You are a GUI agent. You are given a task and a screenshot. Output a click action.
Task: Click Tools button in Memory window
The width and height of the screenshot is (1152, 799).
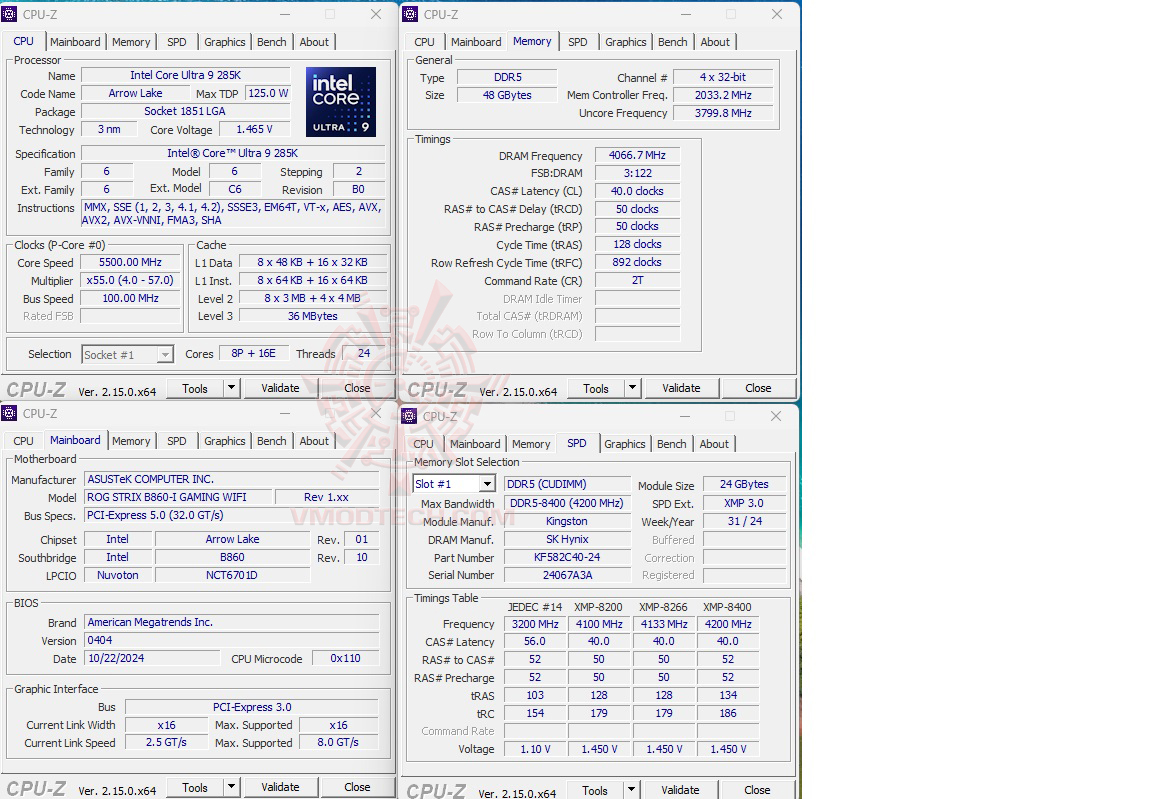596,388
